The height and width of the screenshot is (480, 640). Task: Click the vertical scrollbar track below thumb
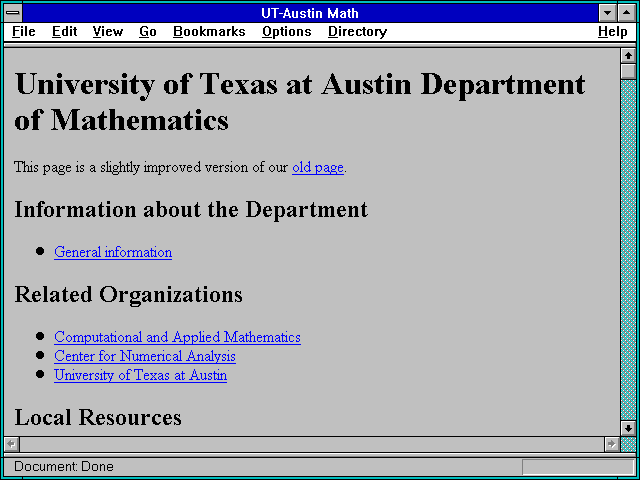tap(628, 250)
